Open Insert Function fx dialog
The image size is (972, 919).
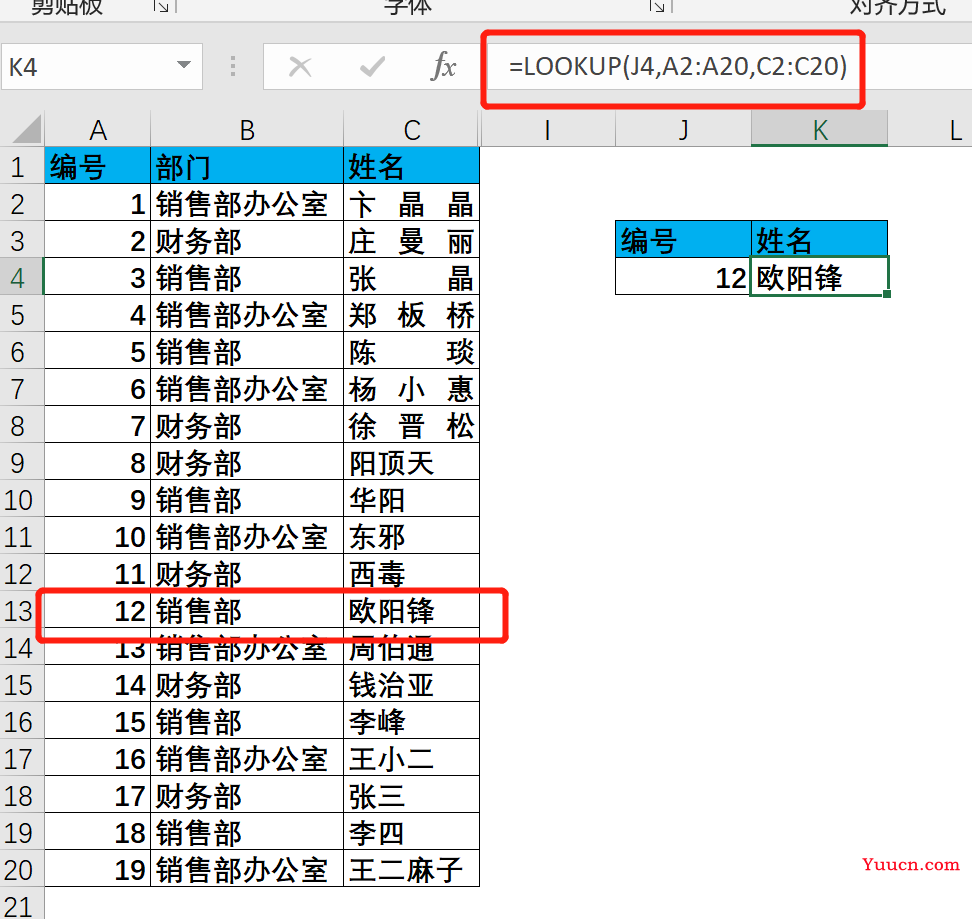(x=443, y=66)
